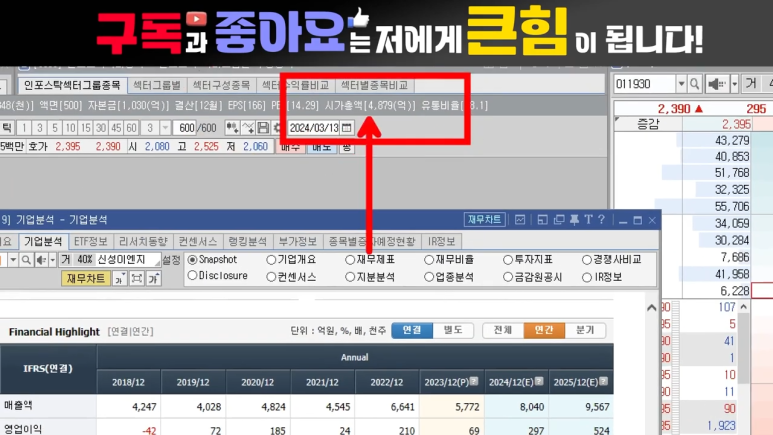Switch to the 리서치동향 tab
Image resolution: width=773 pixels, height=435 pixels.
coord(143,241)
